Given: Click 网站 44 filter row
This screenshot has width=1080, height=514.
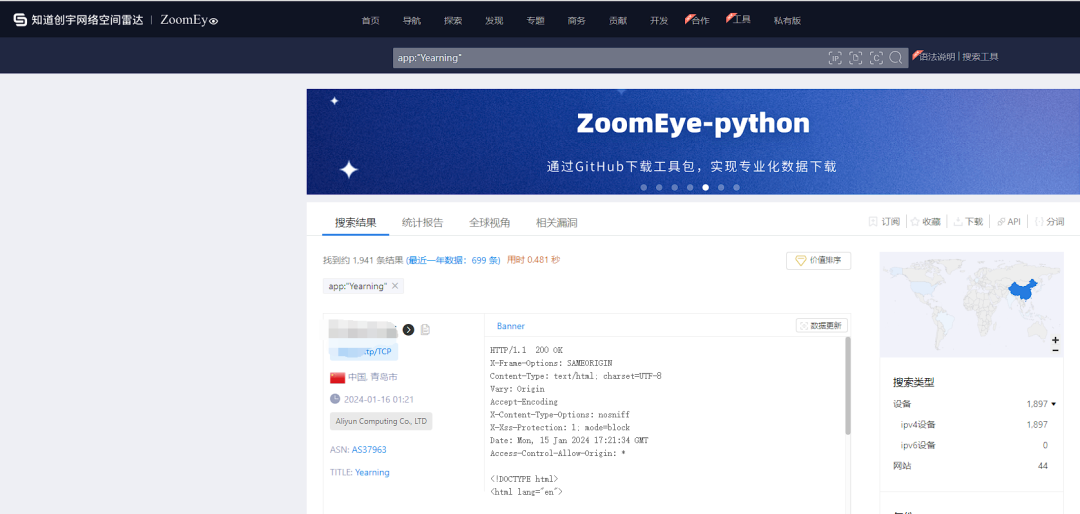Looking at the screenshot, I should (x=970, y=466).
